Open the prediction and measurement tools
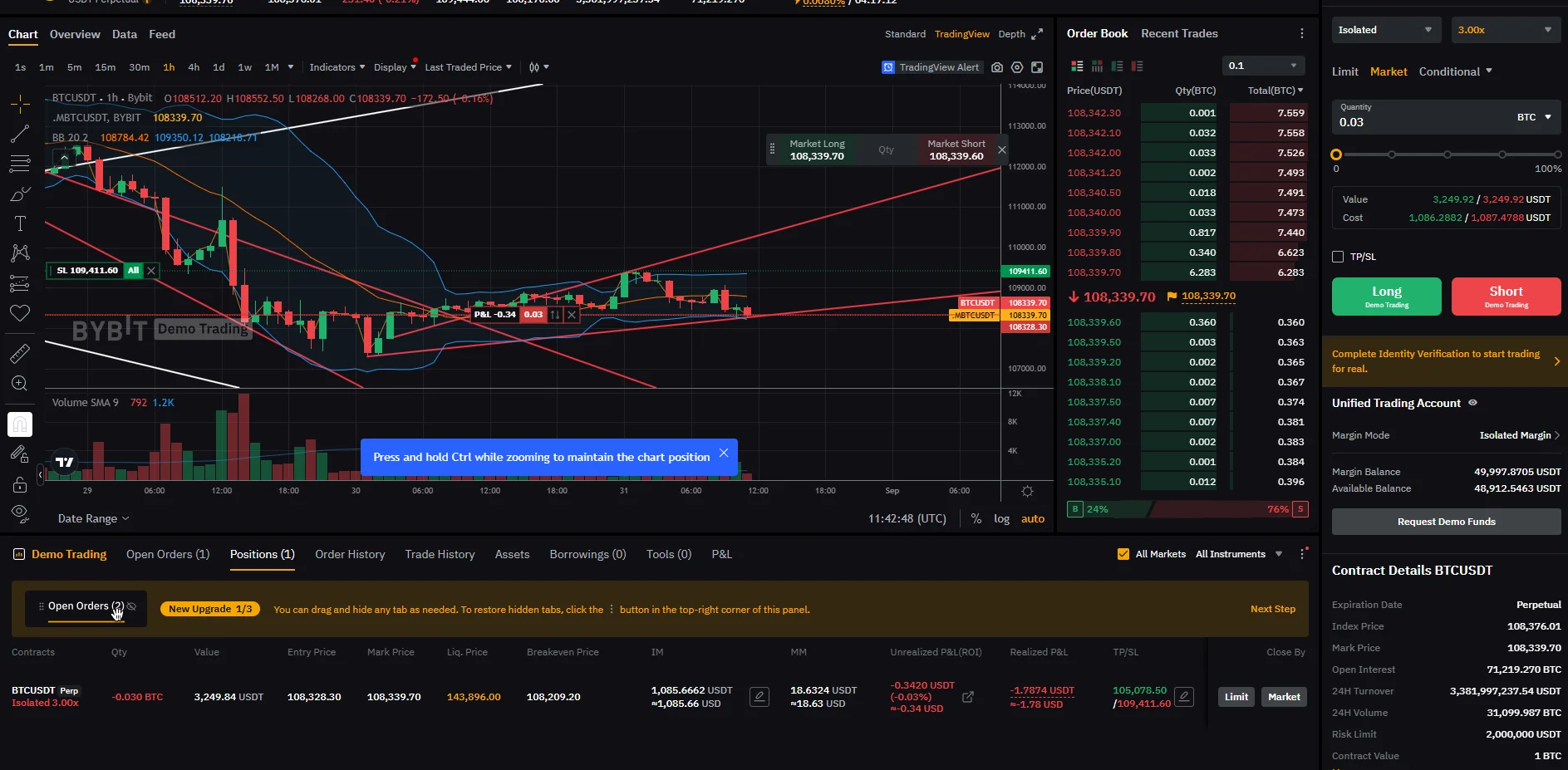Screen dimensions: 1568x770 20,283
